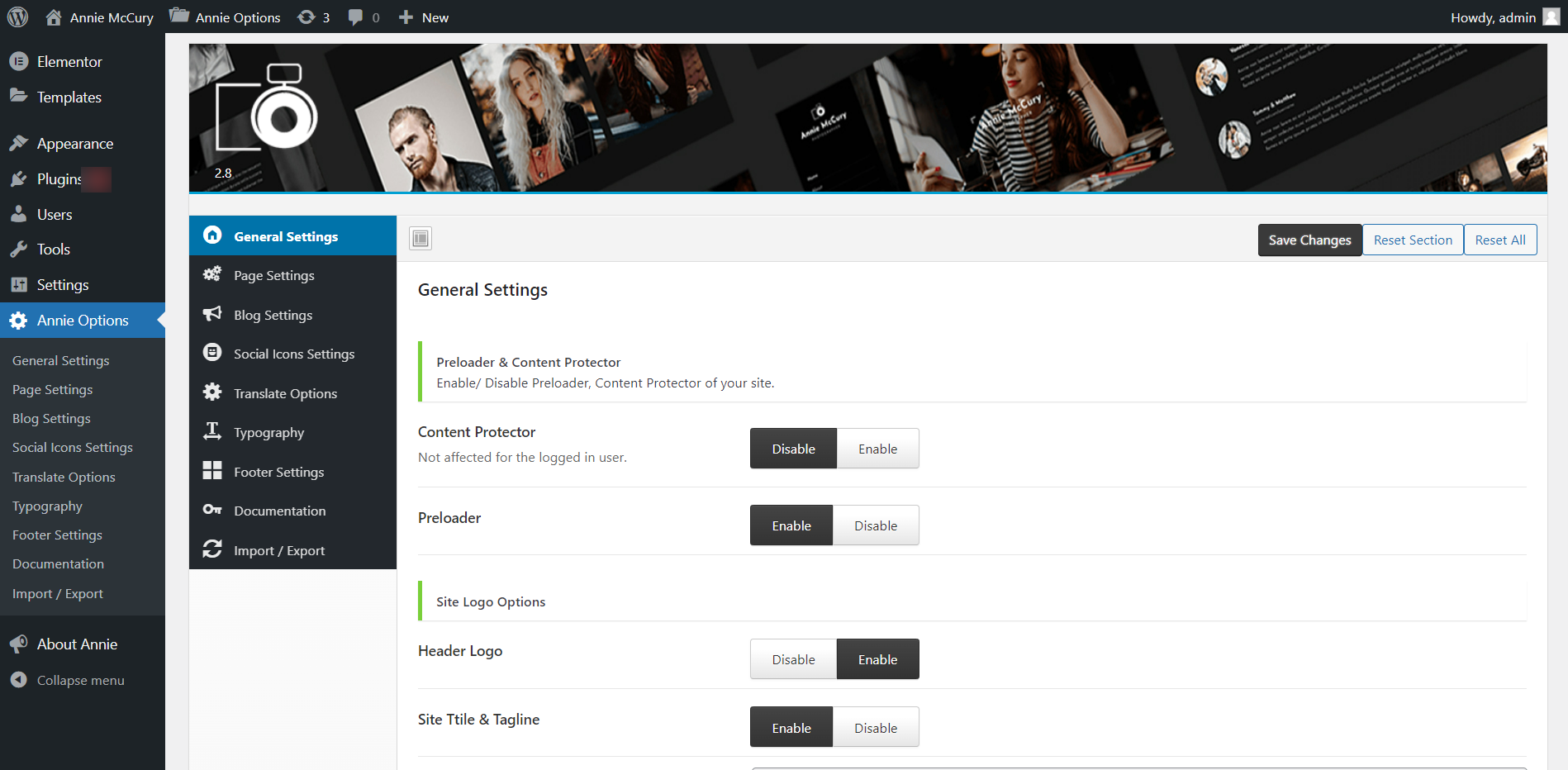Disable Site Title & Tagline
The image size is (1568, 770).
[876, 728]
